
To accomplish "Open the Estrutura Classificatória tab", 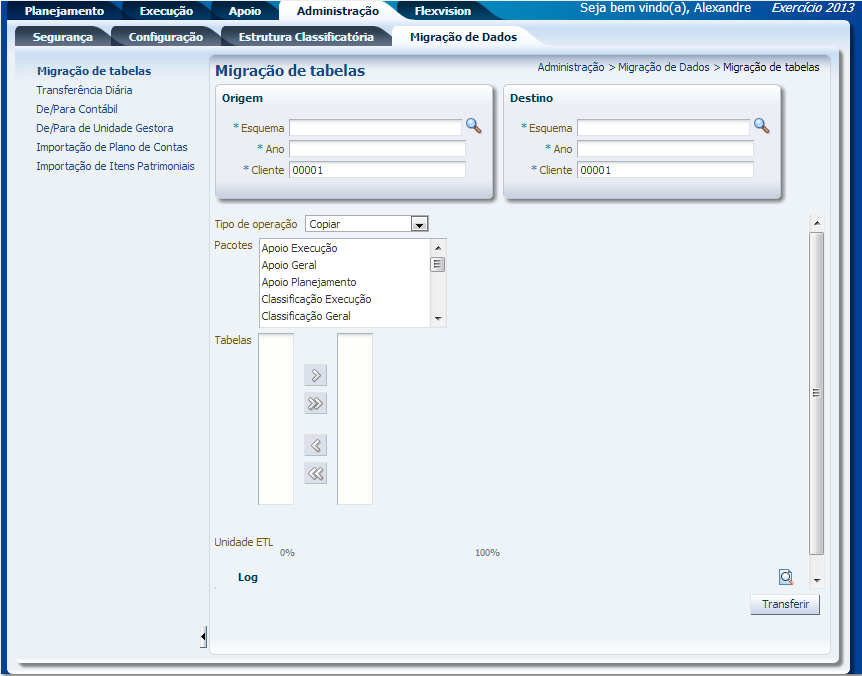I will point(306,37).
